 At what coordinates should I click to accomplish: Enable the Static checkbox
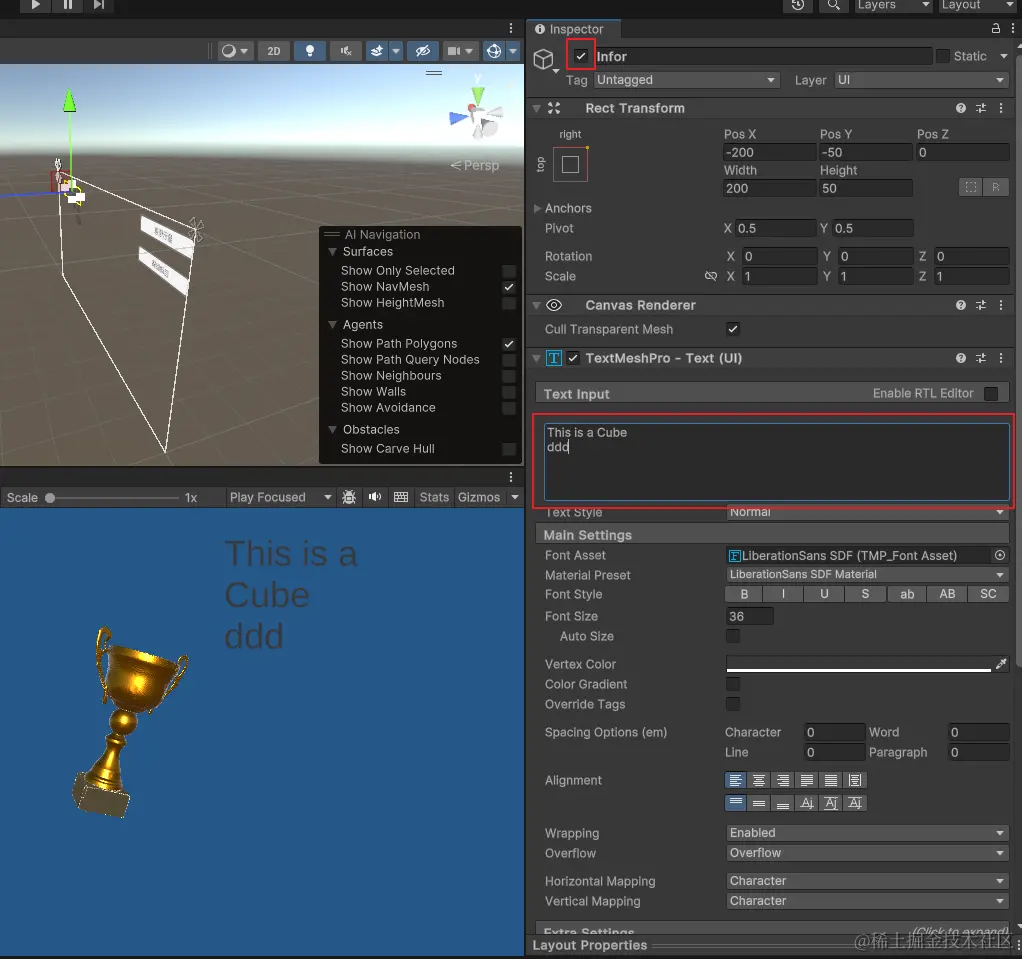942,56
